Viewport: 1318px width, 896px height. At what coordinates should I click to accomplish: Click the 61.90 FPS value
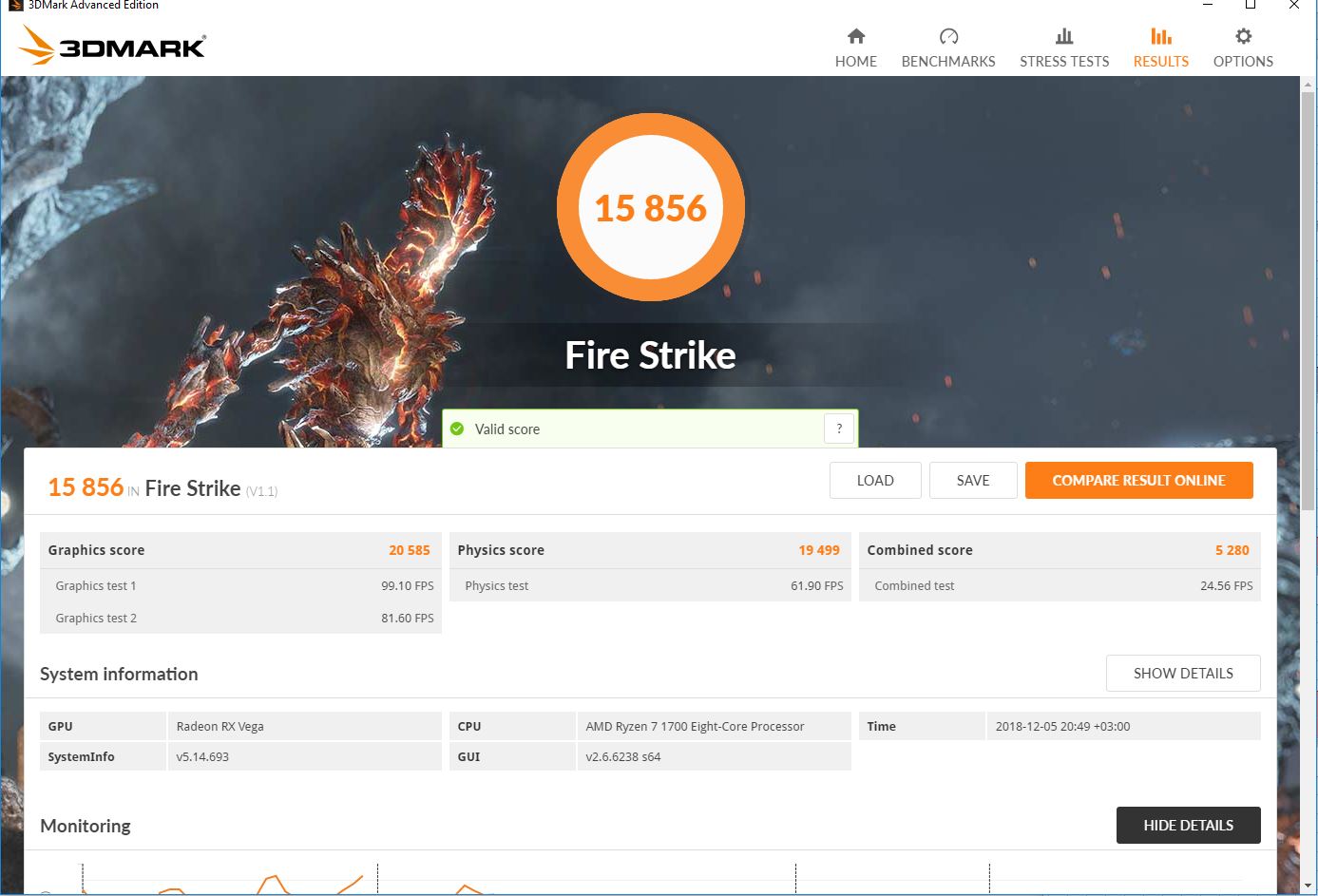pyautogui.click(x=817, y=585)
